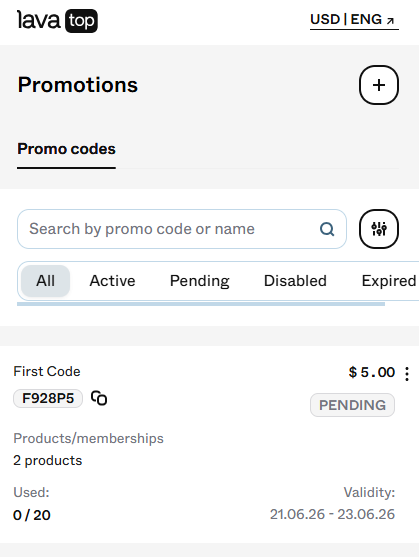This screenshot has width=419, height=557.
Task: Select the All status filter
Action: pos(45,281)
